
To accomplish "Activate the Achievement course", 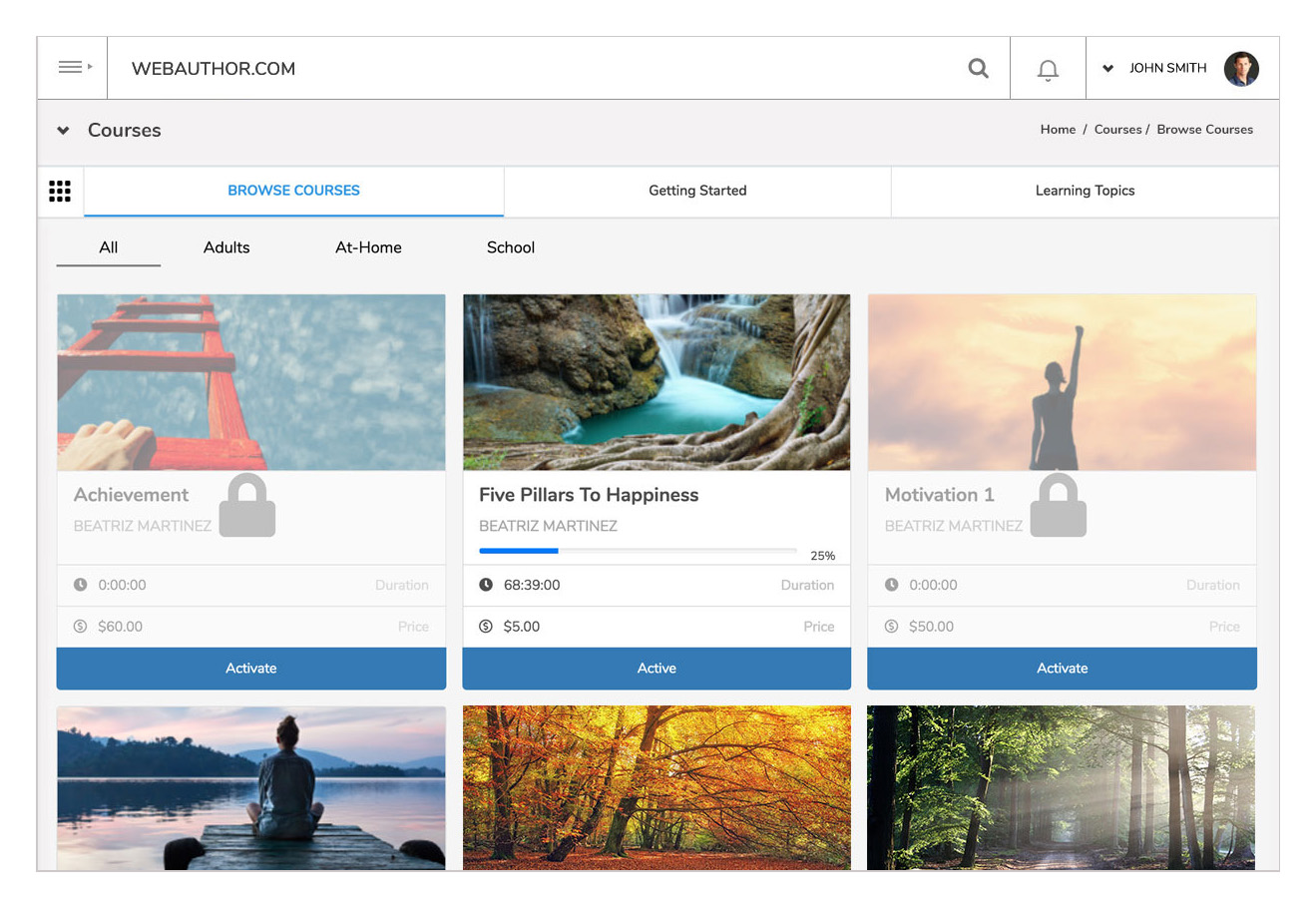I will (x=250, y=669).
